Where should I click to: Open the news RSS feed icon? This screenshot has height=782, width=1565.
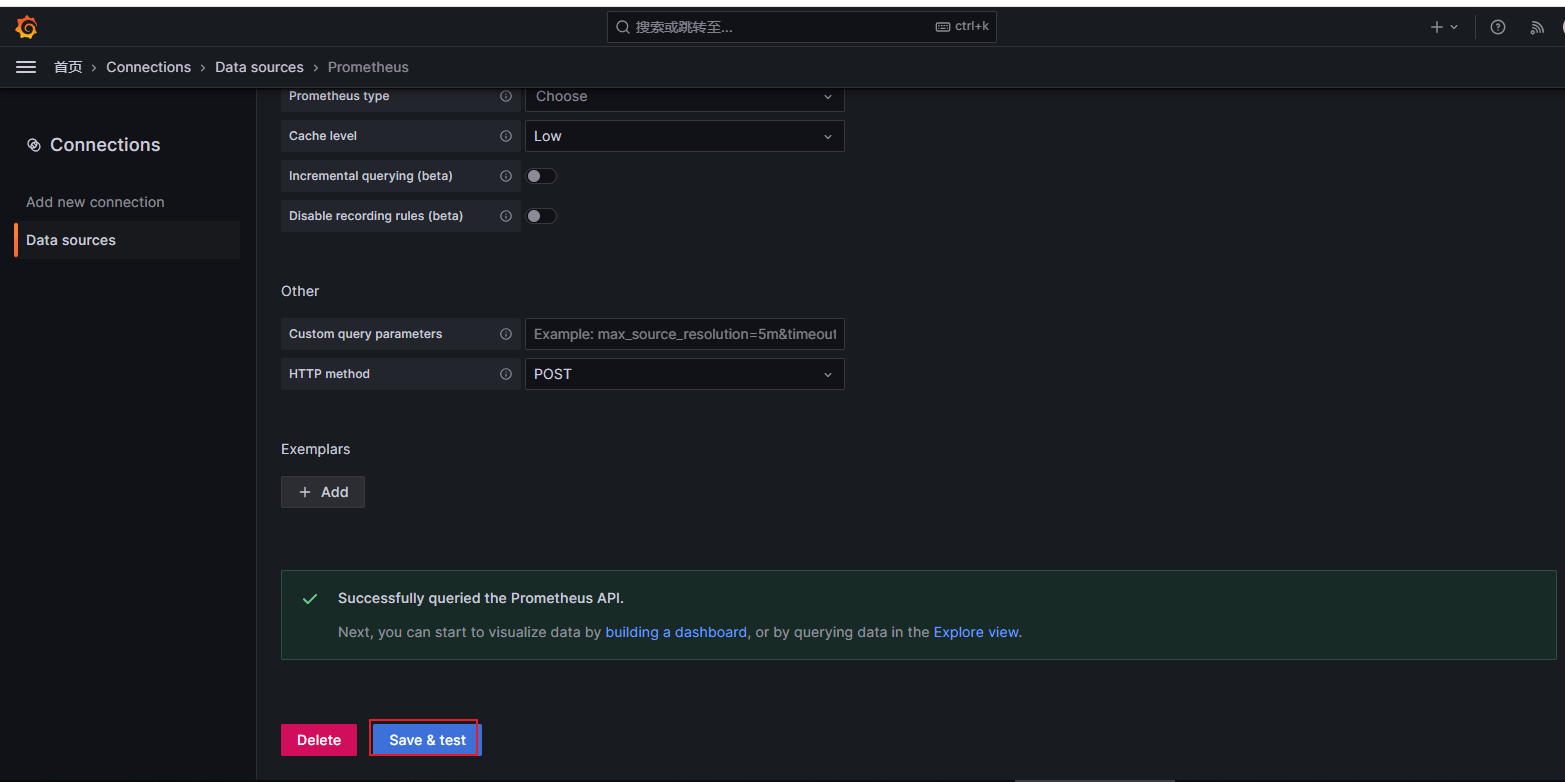(x=1537, y=27)
